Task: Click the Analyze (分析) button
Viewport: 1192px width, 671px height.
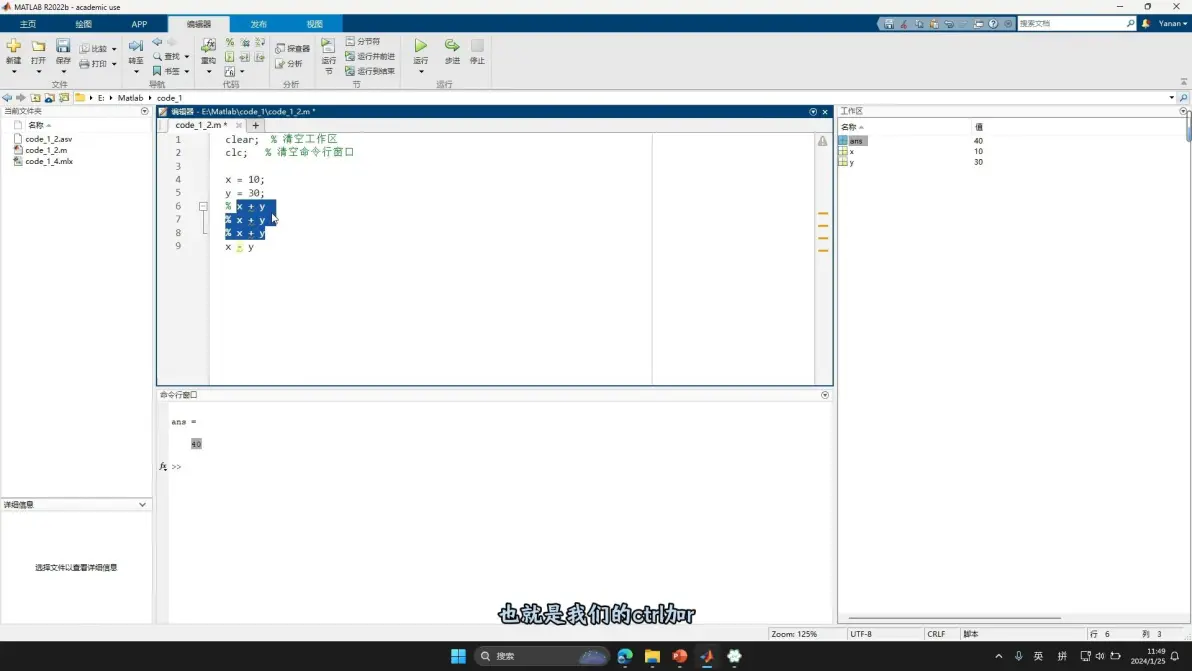Action: coord(289,64)
